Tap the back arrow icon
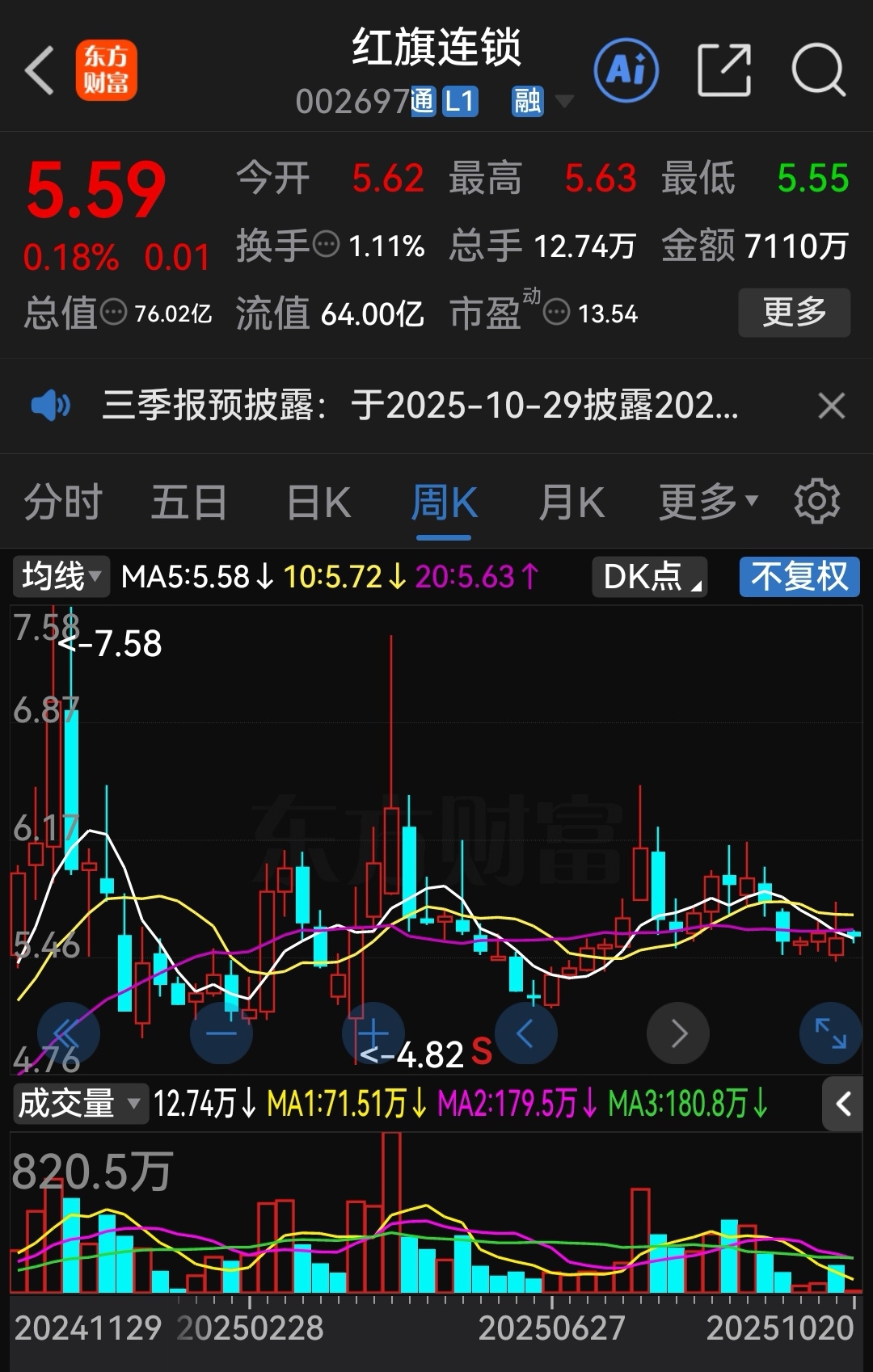Viewport: 873px width, 1372px height. tap(40, 70)
